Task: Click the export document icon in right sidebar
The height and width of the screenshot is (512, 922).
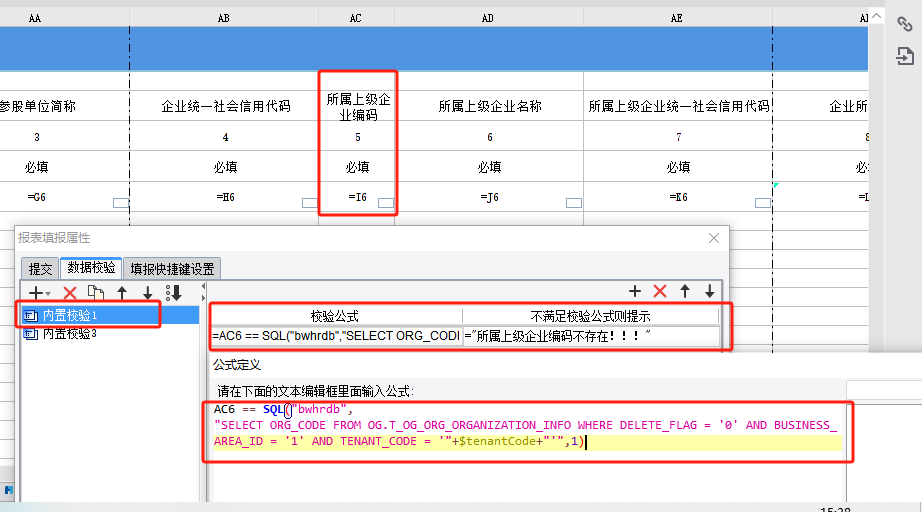Action: coord(905,56)
